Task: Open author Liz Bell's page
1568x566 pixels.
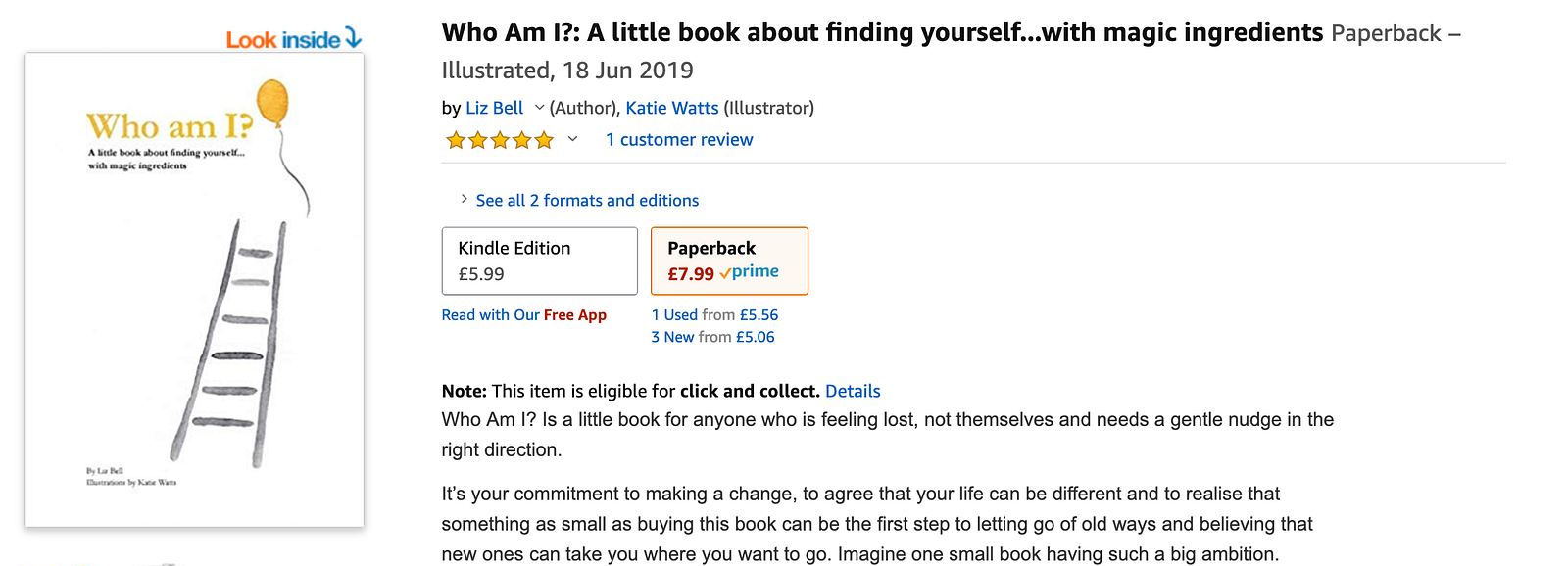Action: tap(494, 108)
